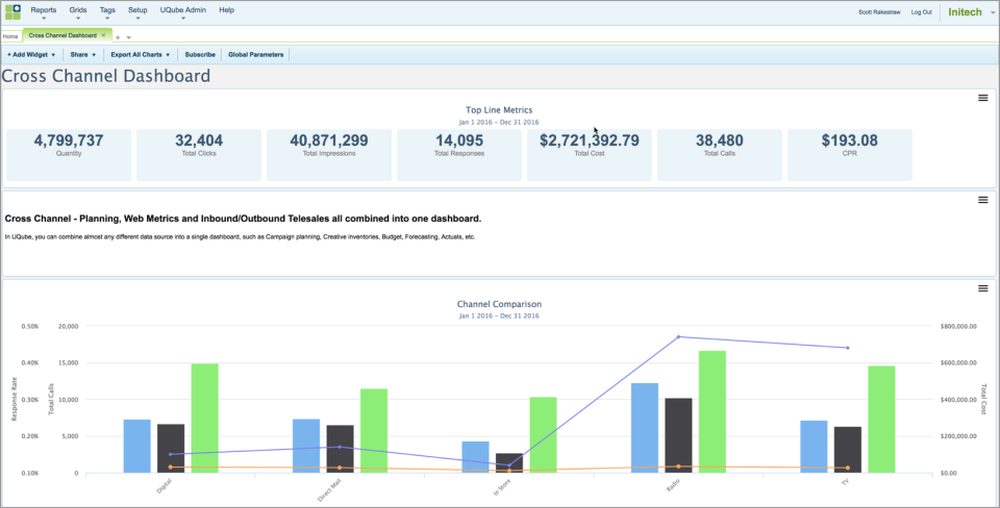Click the Channel Comparison chart title
The image size is (1000, 508).
pyautogui.click(x=499, y=304)
